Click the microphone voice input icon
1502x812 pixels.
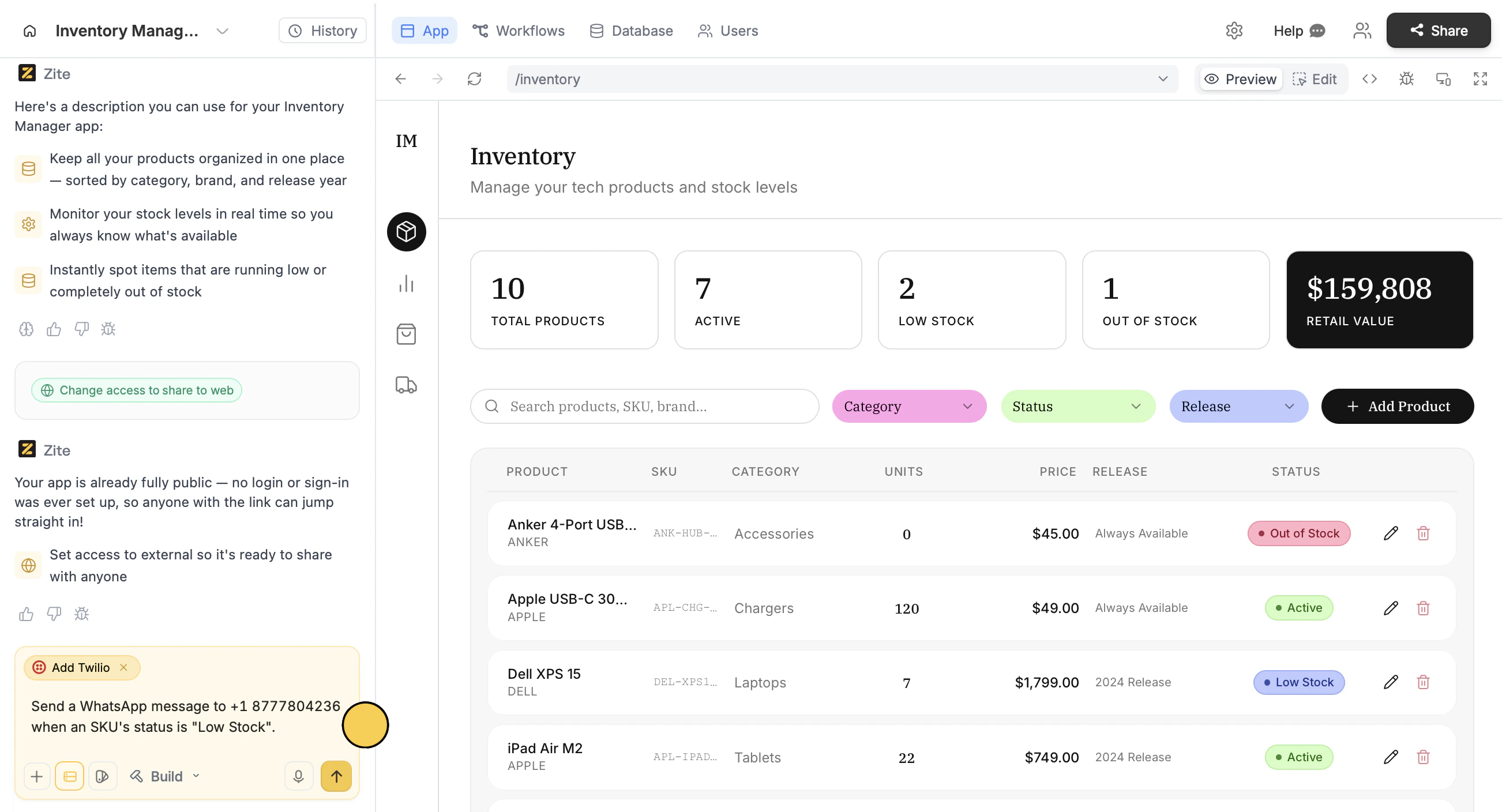click(x=298, y=776)
